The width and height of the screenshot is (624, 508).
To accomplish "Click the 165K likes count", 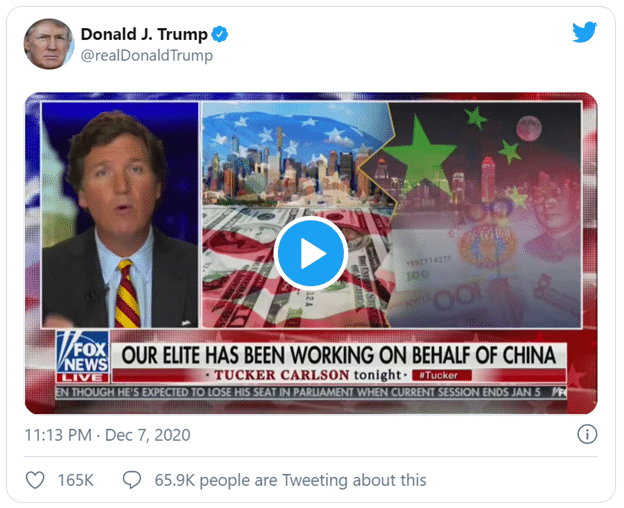I will [76, 480].
